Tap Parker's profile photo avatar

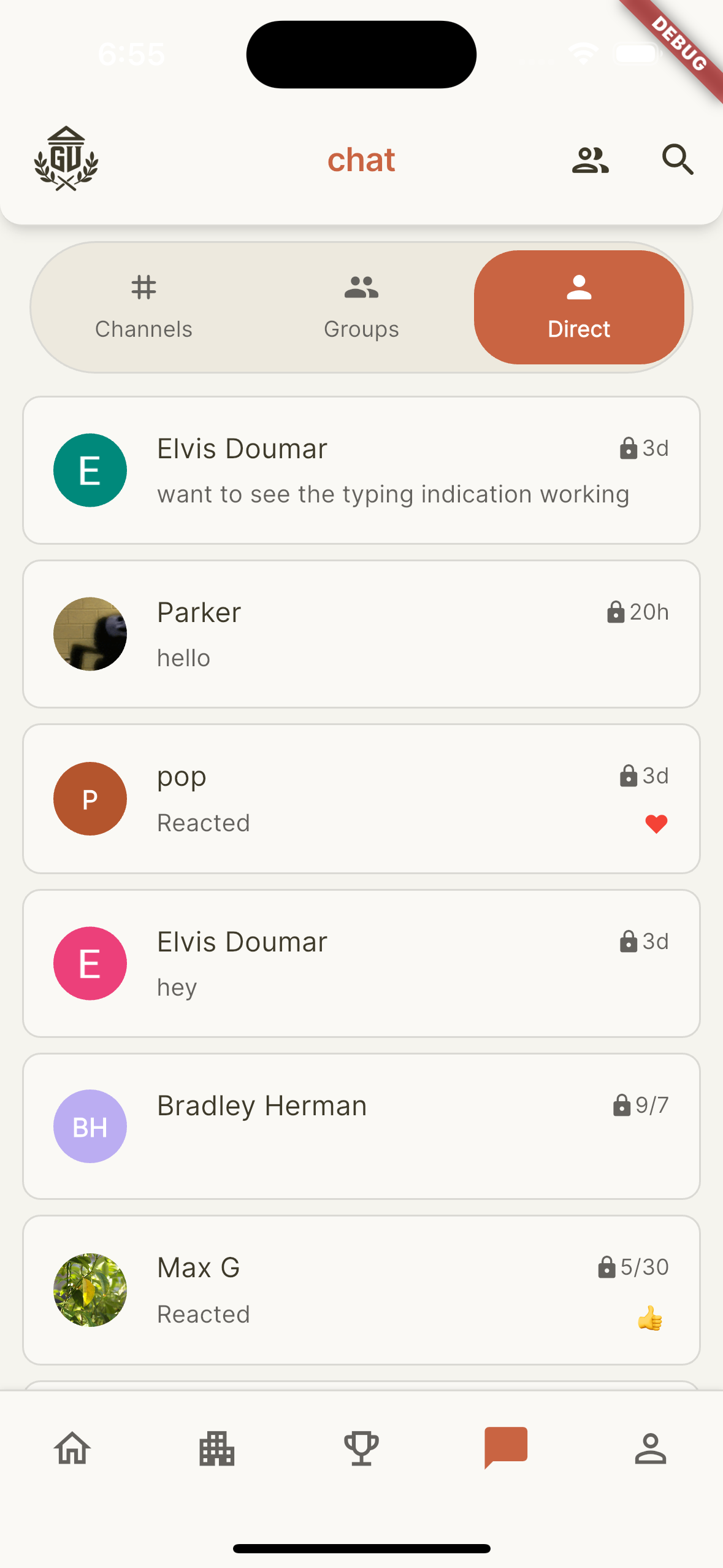point(90,634)
